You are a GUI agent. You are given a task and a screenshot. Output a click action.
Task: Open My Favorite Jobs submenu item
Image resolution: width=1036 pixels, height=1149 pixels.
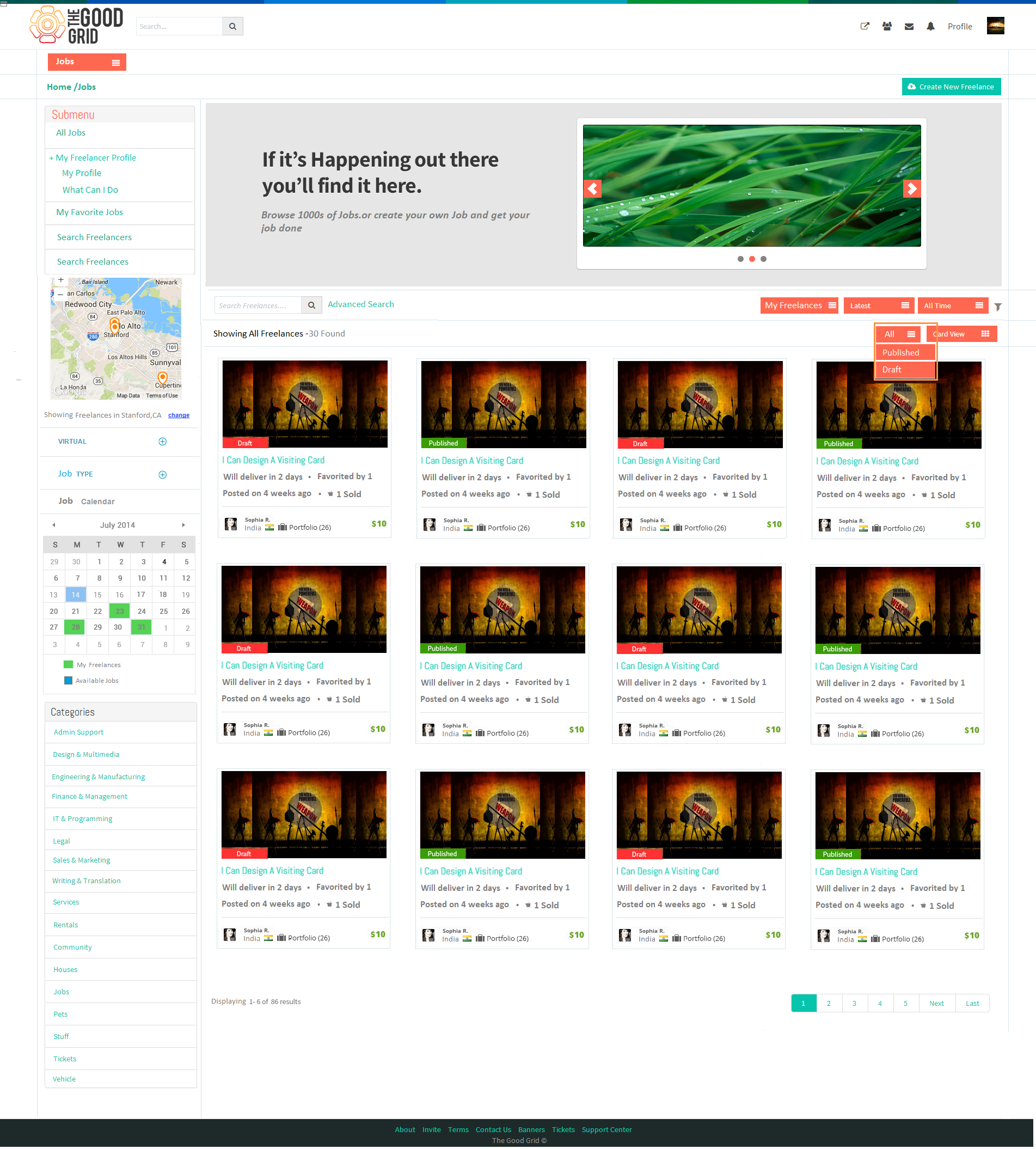pyautogui.click(x=89, y=212)
